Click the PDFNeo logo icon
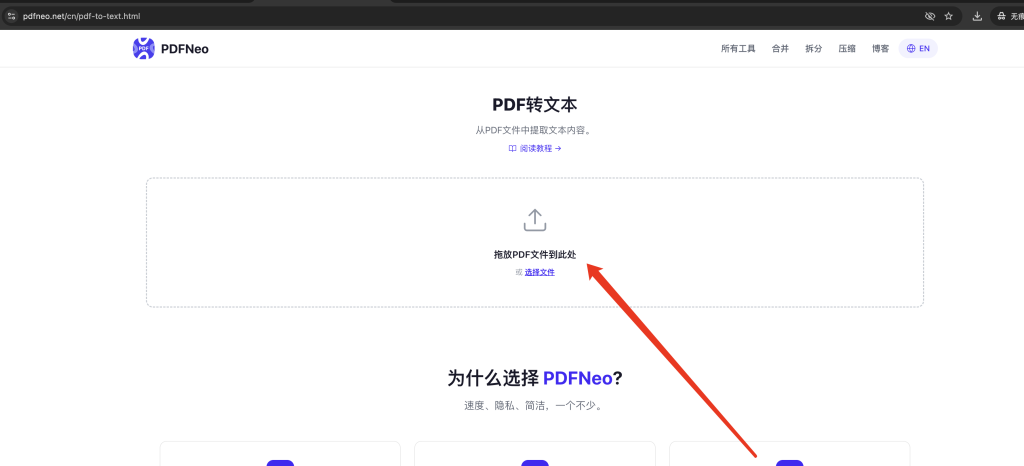The image size is (1024, 466). pyautogui.click(x=144, y=48)
